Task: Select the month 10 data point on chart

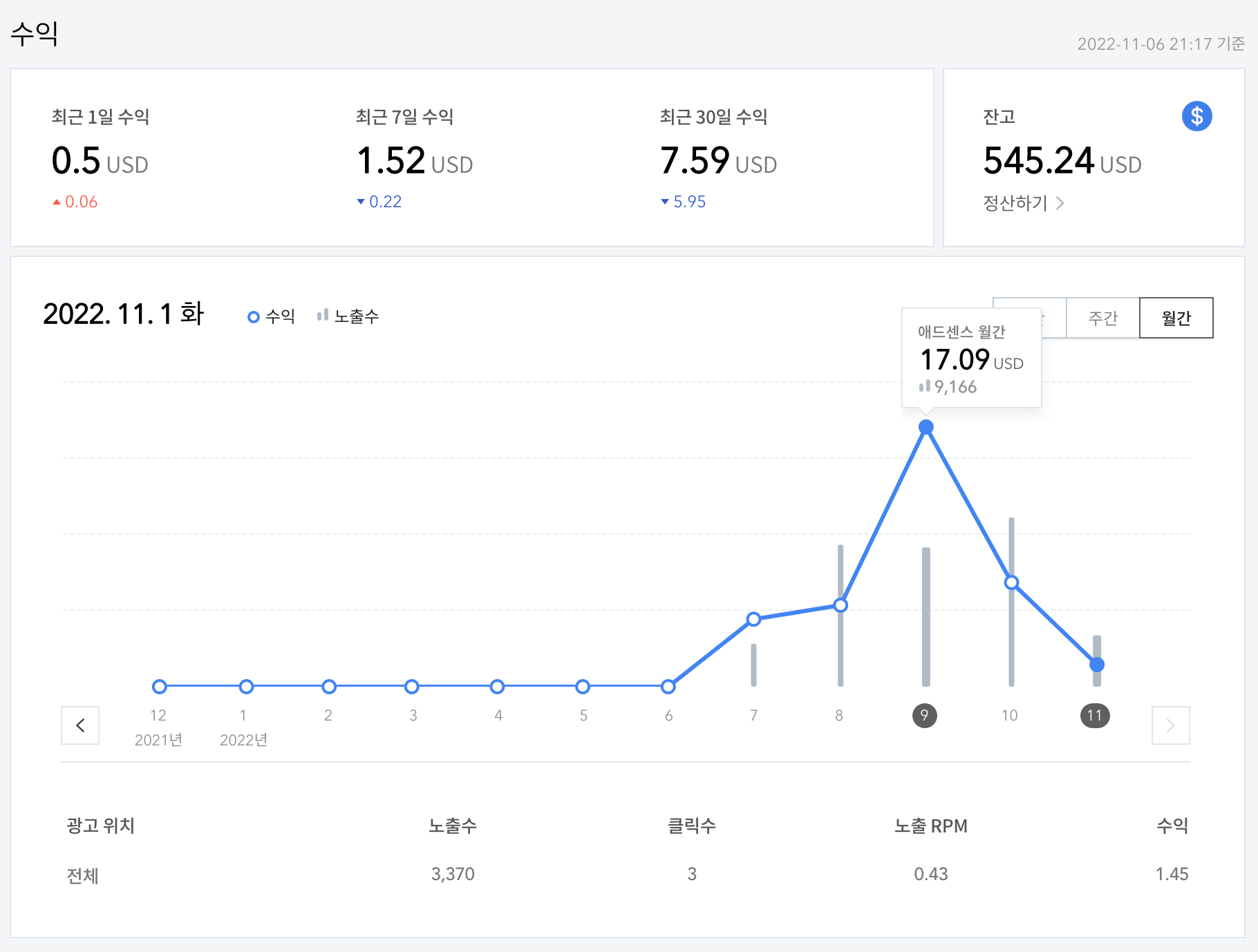Action: click(1011, 582)
